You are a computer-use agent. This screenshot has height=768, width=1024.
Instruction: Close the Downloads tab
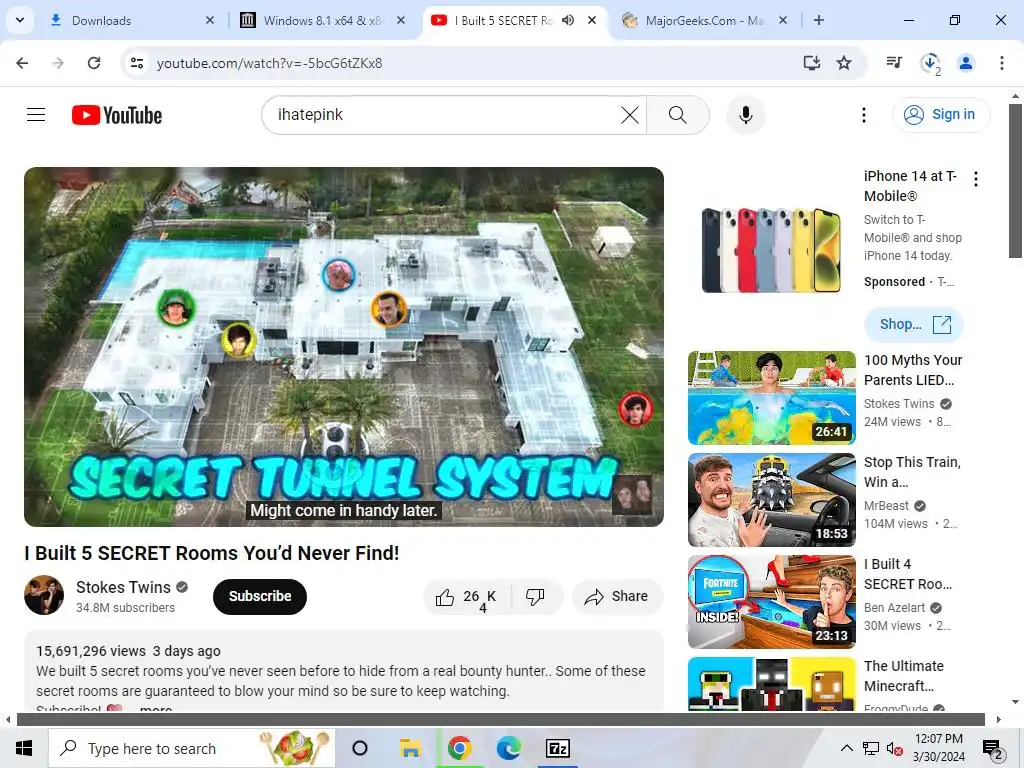coord(210,20)
